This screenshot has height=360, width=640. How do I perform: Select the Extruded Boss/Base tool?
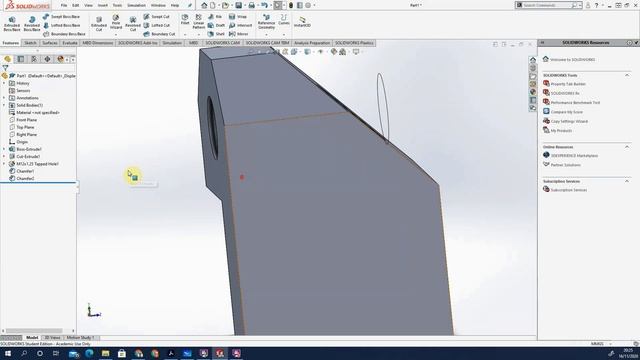tap(12, 24)
